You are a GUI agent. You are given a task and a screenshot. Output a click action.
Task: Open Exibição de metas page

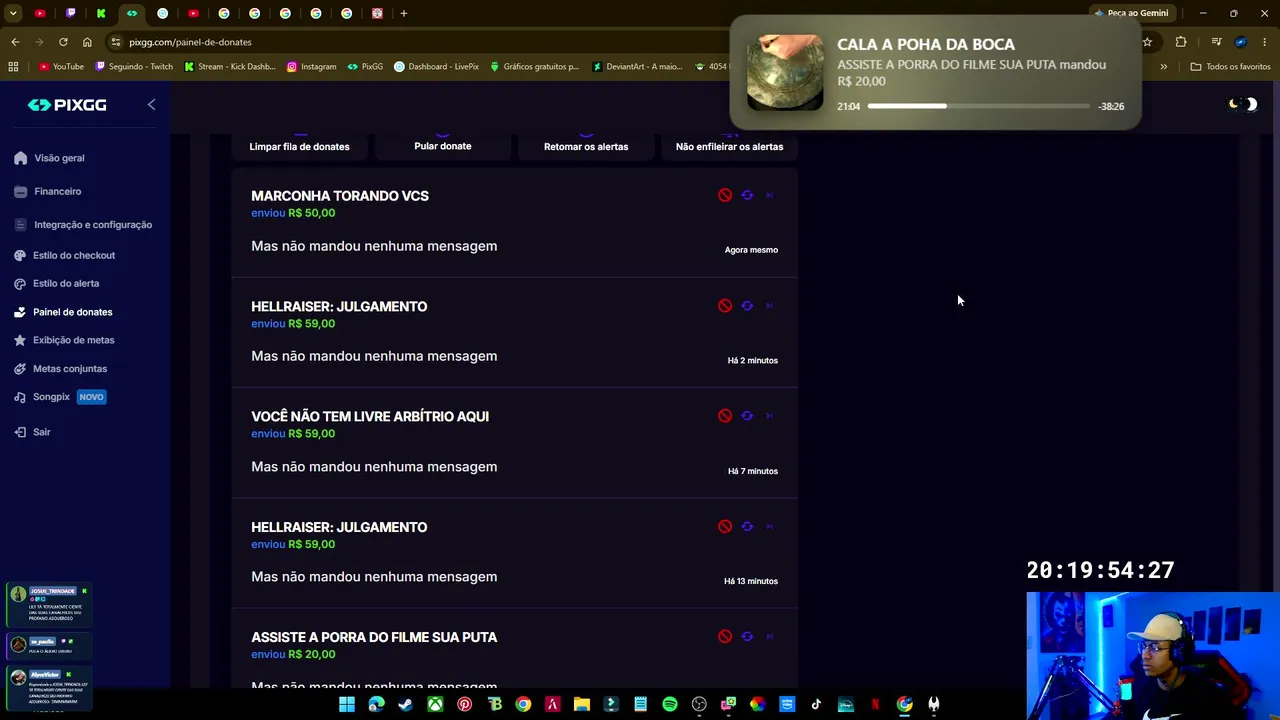(65, 340)
